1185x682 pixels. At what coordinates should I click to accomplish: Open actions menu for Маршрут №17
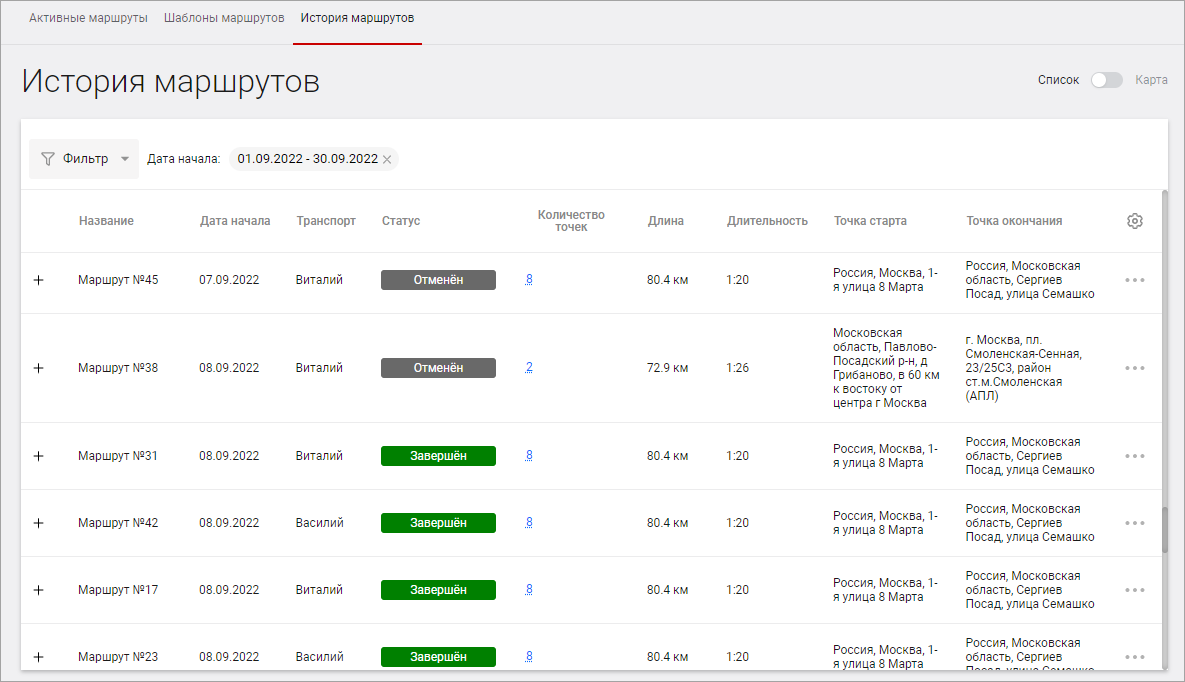point(1134,590)
